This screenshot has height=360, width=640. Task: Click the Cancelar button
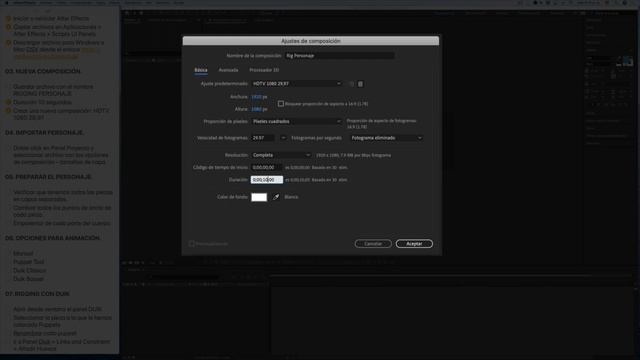point(373,244)
